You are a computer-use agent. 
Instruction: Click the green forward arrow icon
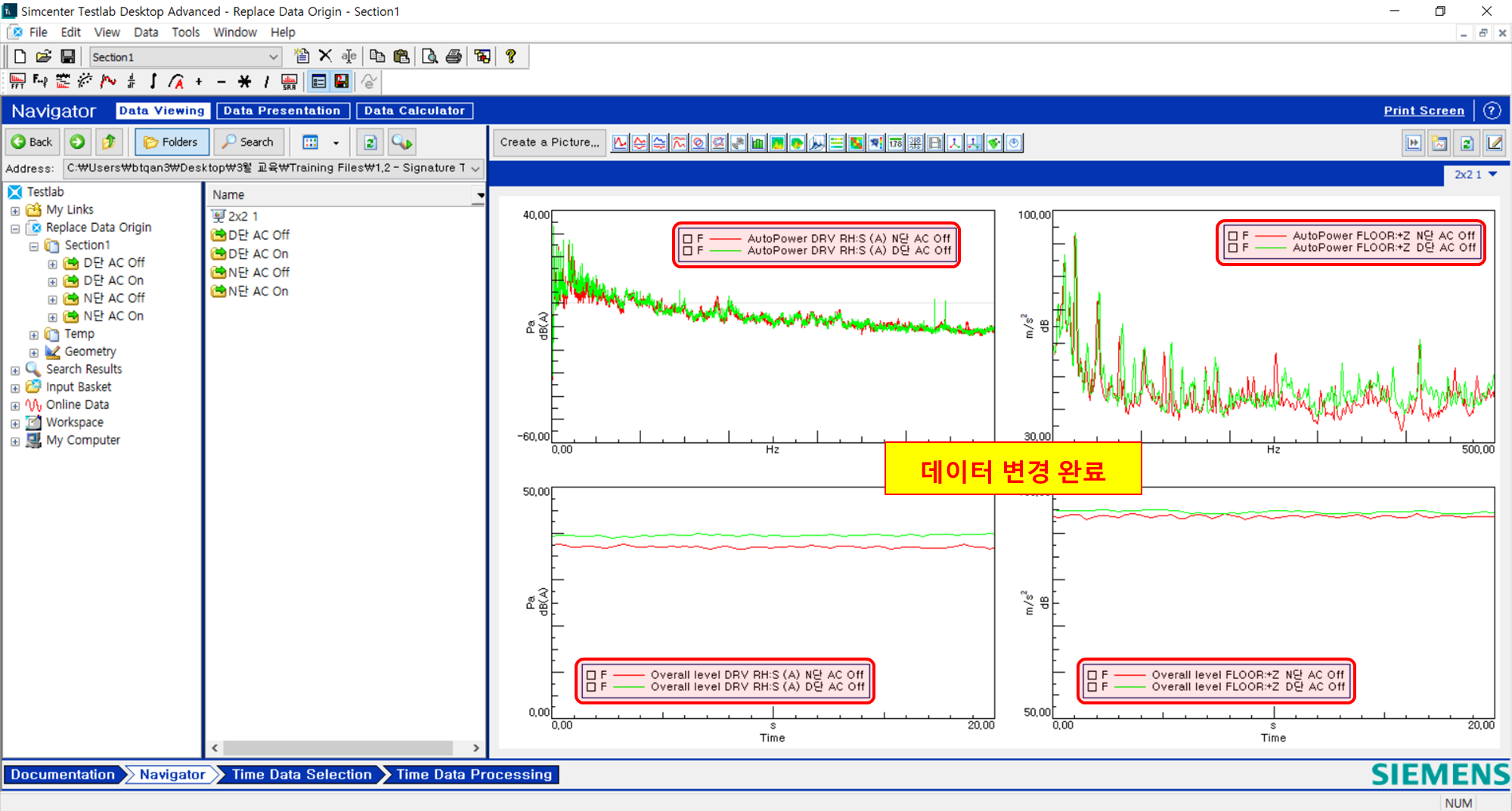77,142
